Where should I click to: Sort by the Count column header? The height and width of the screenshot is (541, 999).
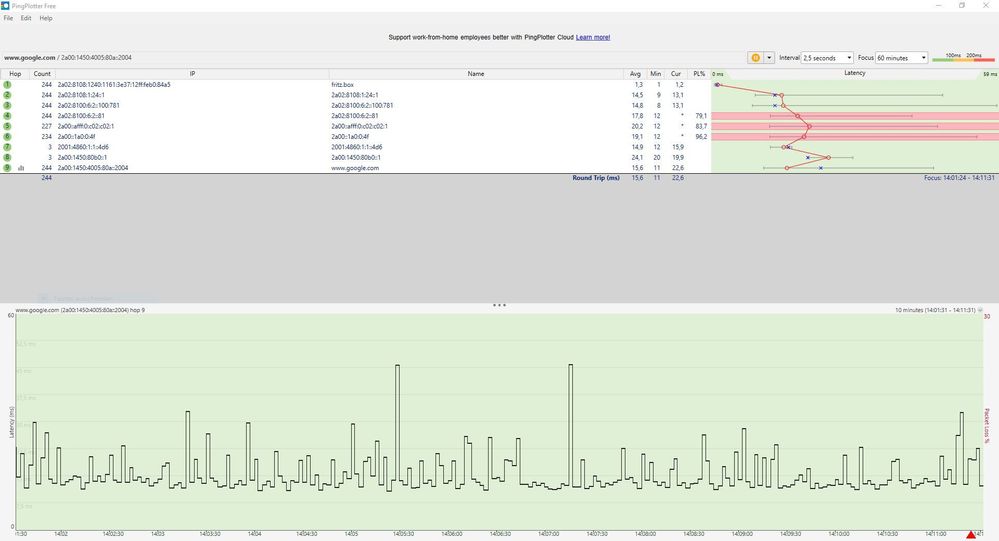pos(42,74)
